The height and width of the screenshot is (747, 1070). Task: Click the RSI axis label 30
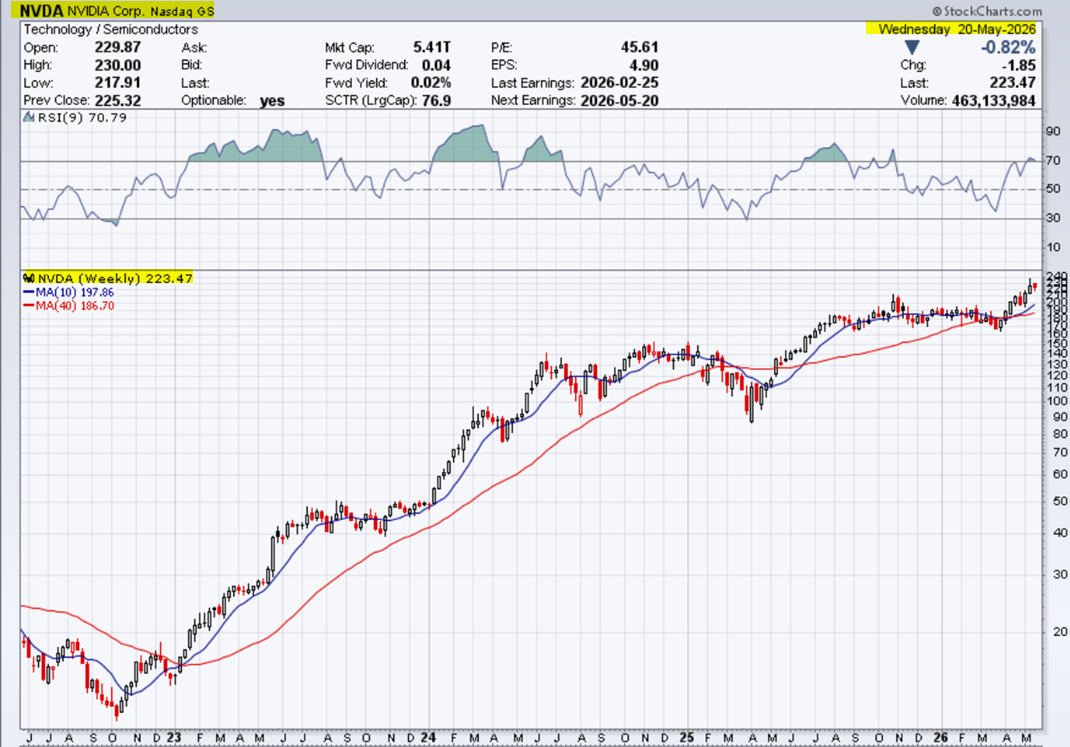click(x=1053, y=218)
